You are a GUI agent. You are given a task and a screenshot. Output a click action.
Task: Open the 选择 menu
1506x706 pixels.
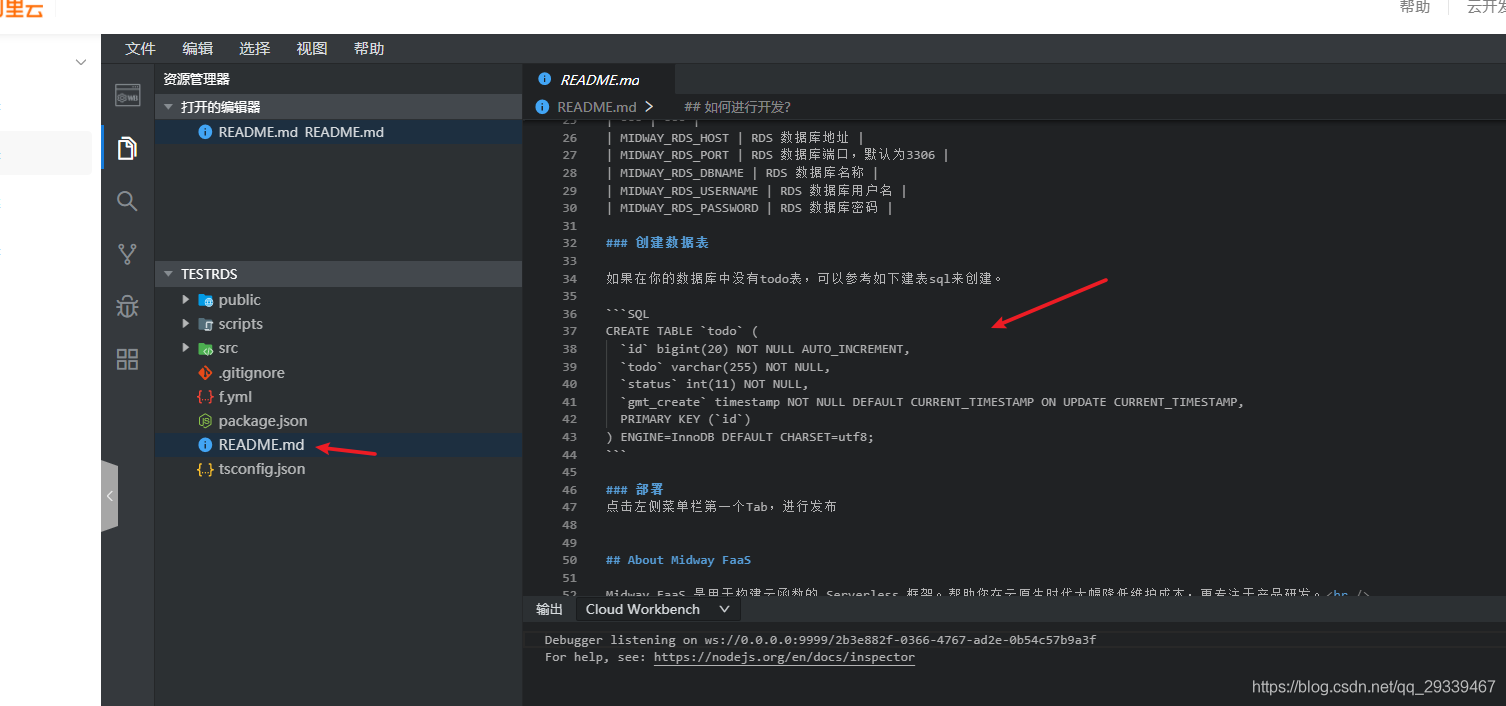coord(254,48)
